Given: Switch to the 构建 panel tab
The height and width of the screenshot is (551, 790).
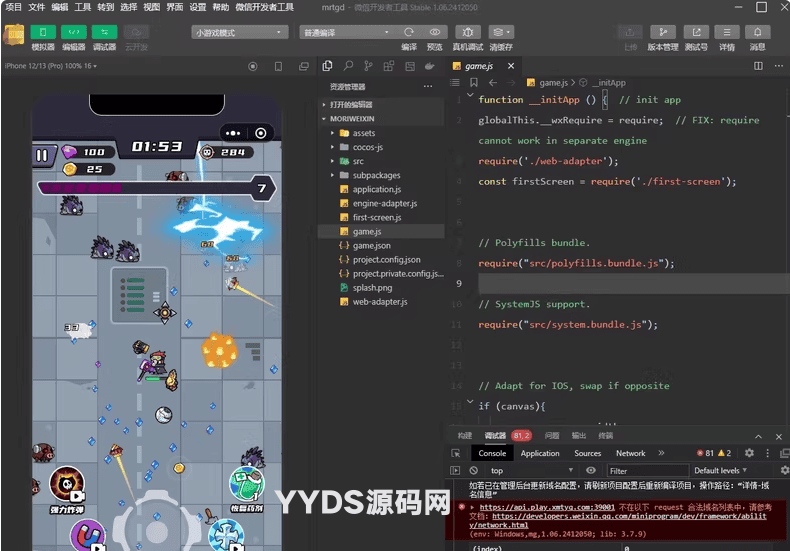Looking at the screenshot, I should pyautogui.click(x=465, y=436).
